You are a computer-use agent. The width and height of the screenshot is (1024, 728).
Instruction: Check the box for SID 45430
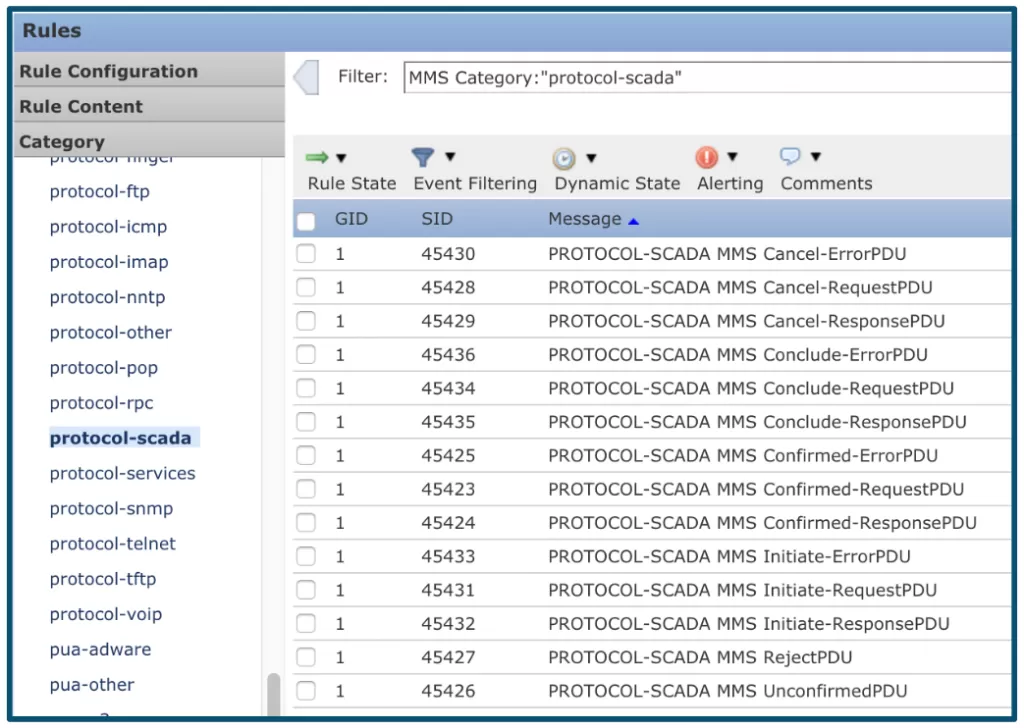pos(306,254)
